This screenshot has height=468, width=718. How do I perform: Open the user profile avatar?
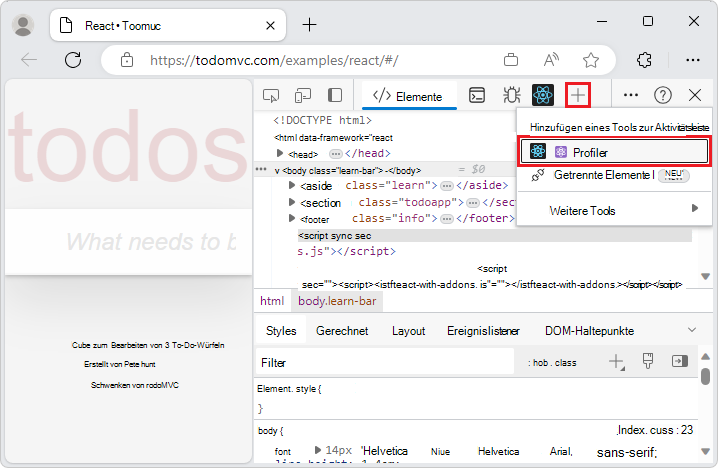(x=23, y=25)
